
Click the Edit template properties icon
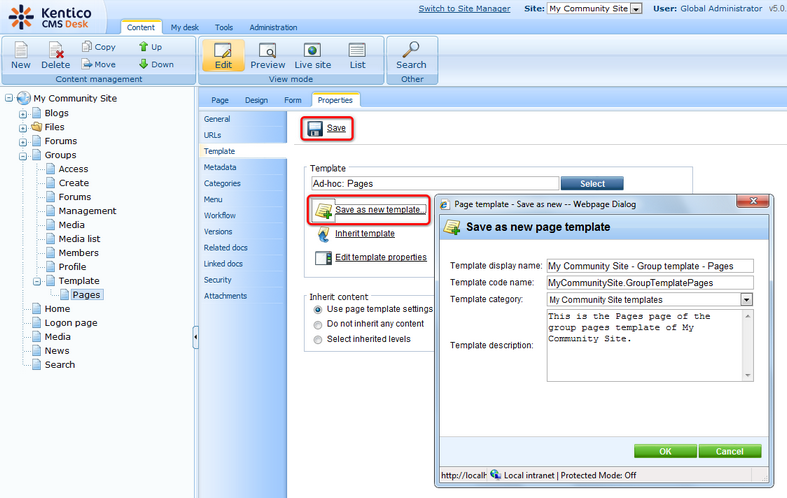tap(323, 258)
